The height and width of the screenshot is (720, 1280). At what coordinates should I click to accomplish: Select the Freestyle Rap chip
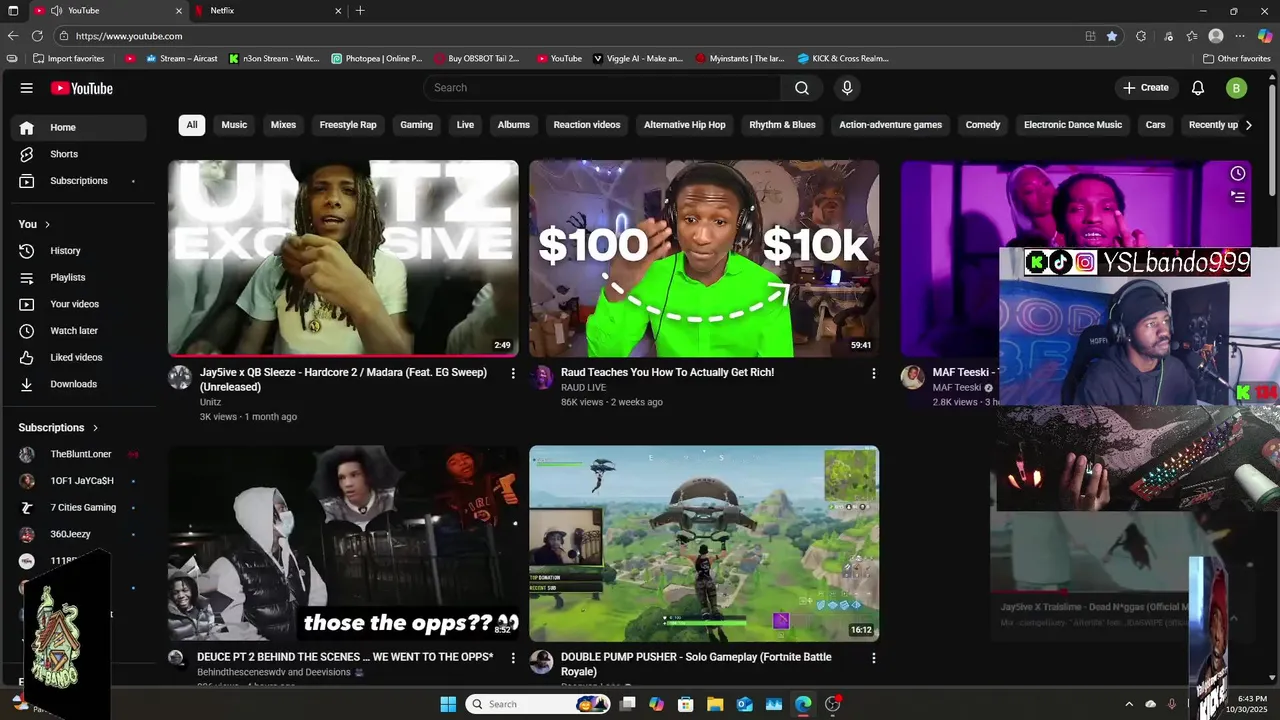(x=348, y=125)
